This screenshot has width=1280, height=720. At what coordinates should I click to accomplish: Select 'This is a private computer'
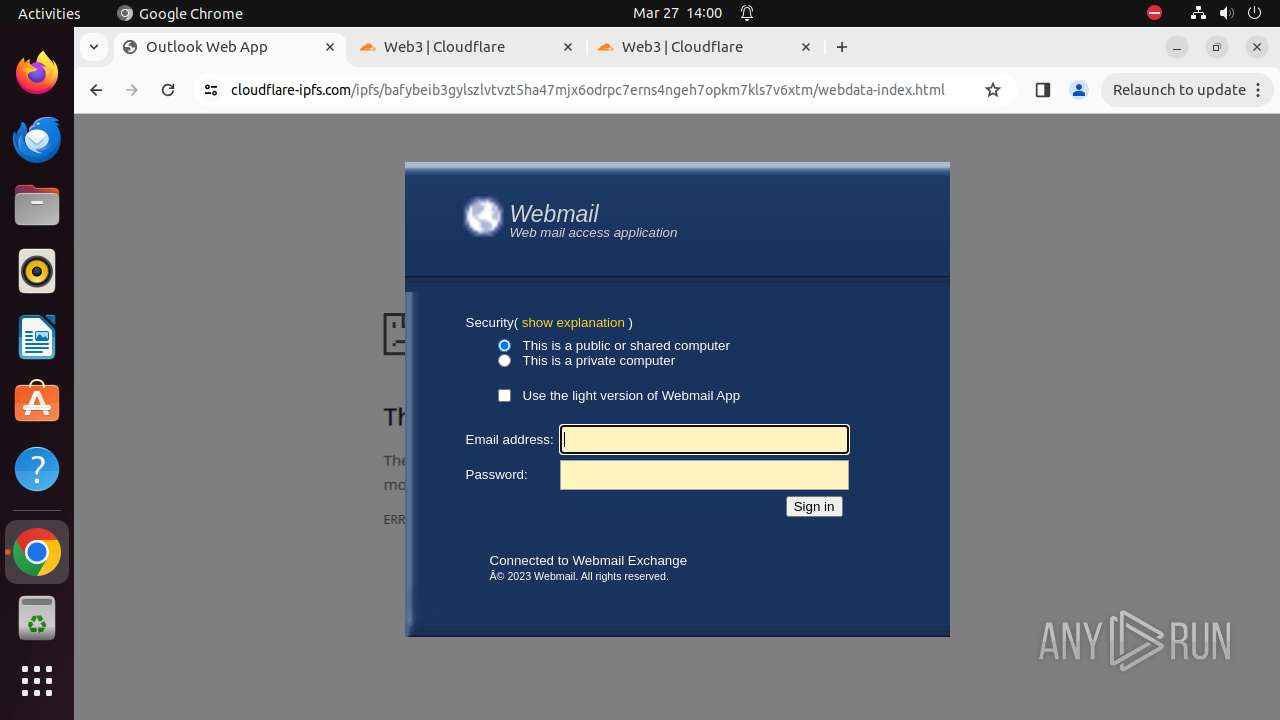pyautogui.click(x=504, y=360)
